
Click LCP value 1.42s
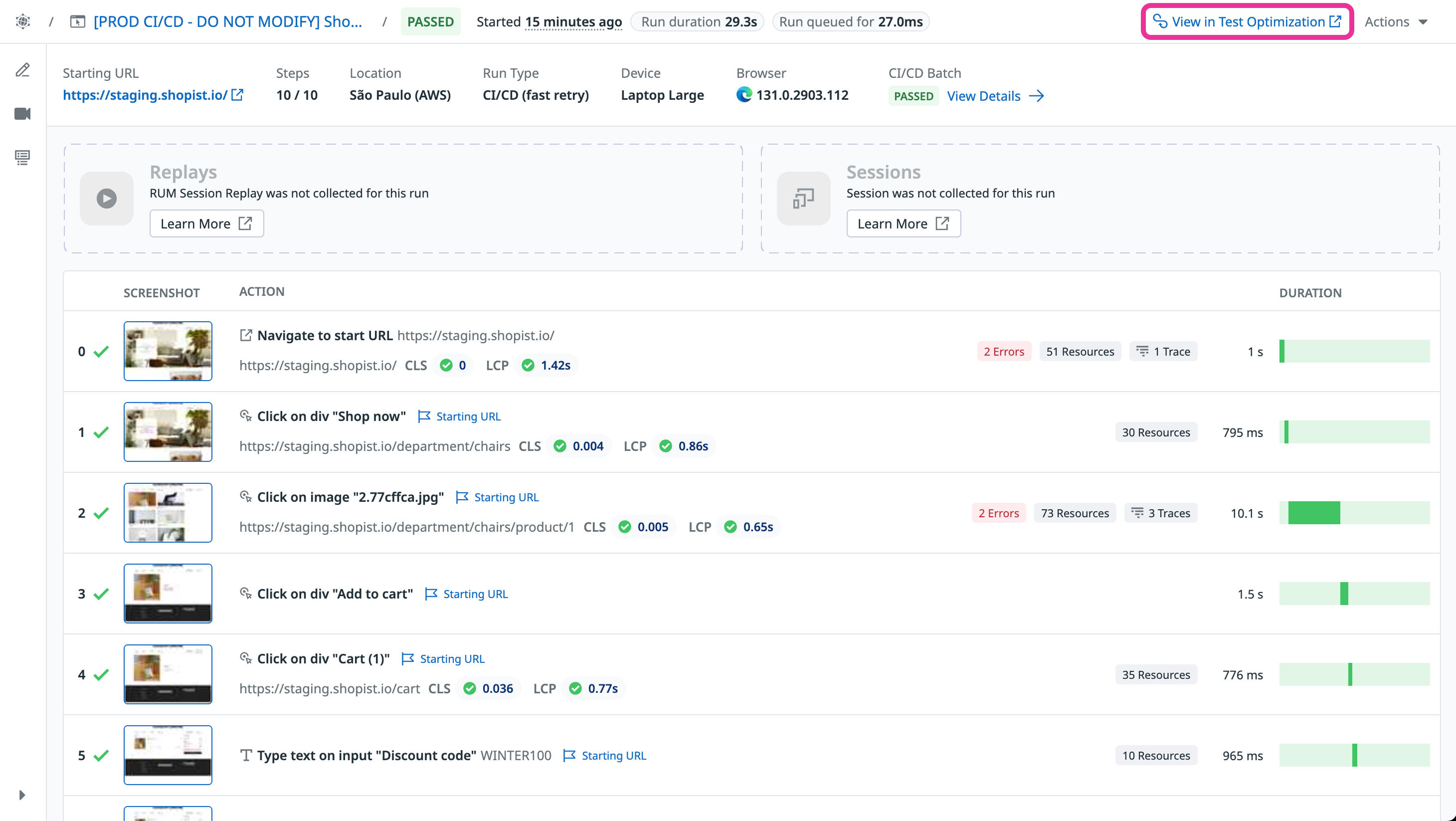[x=555, y=365]
